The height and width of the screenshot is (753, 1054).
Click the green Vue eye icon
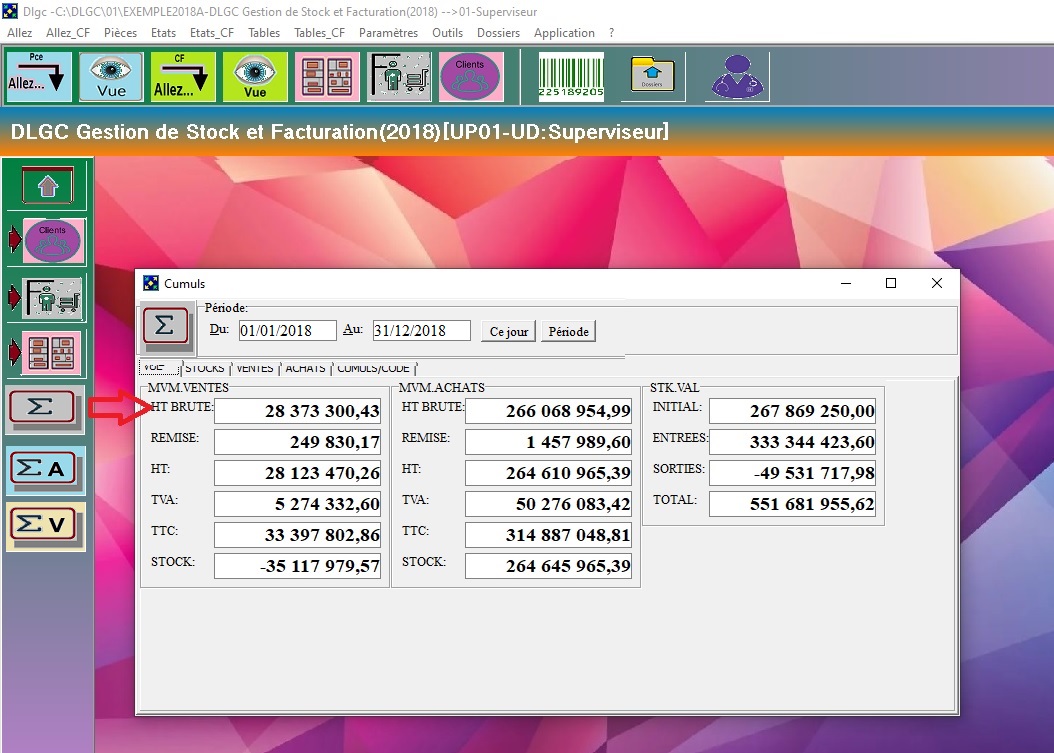(255, 77)
